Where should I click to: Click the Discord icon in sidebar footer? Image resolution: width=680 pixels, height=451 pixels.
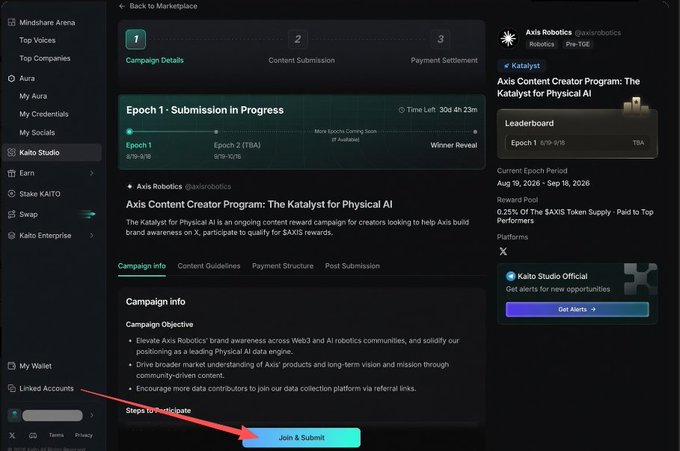coord(33,435)
